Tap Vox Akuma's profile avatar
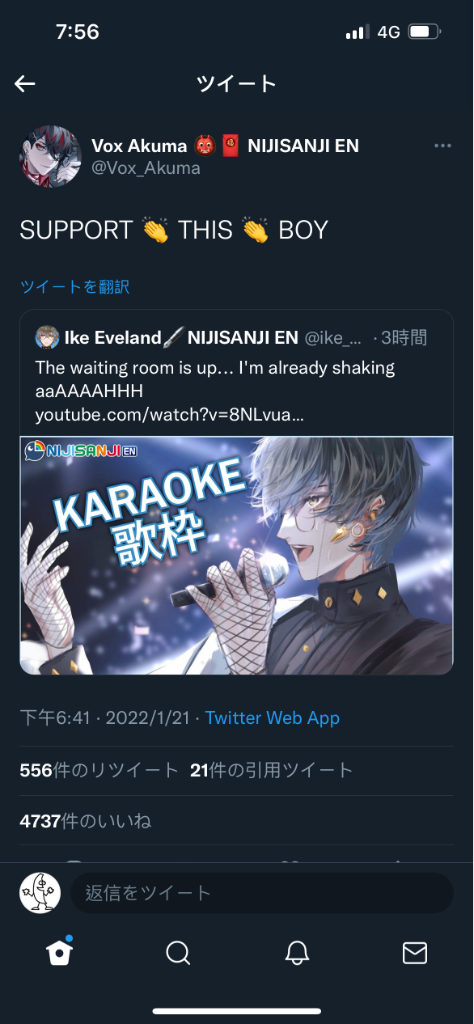Viewport: 474px width, 1024px height. 50,156
